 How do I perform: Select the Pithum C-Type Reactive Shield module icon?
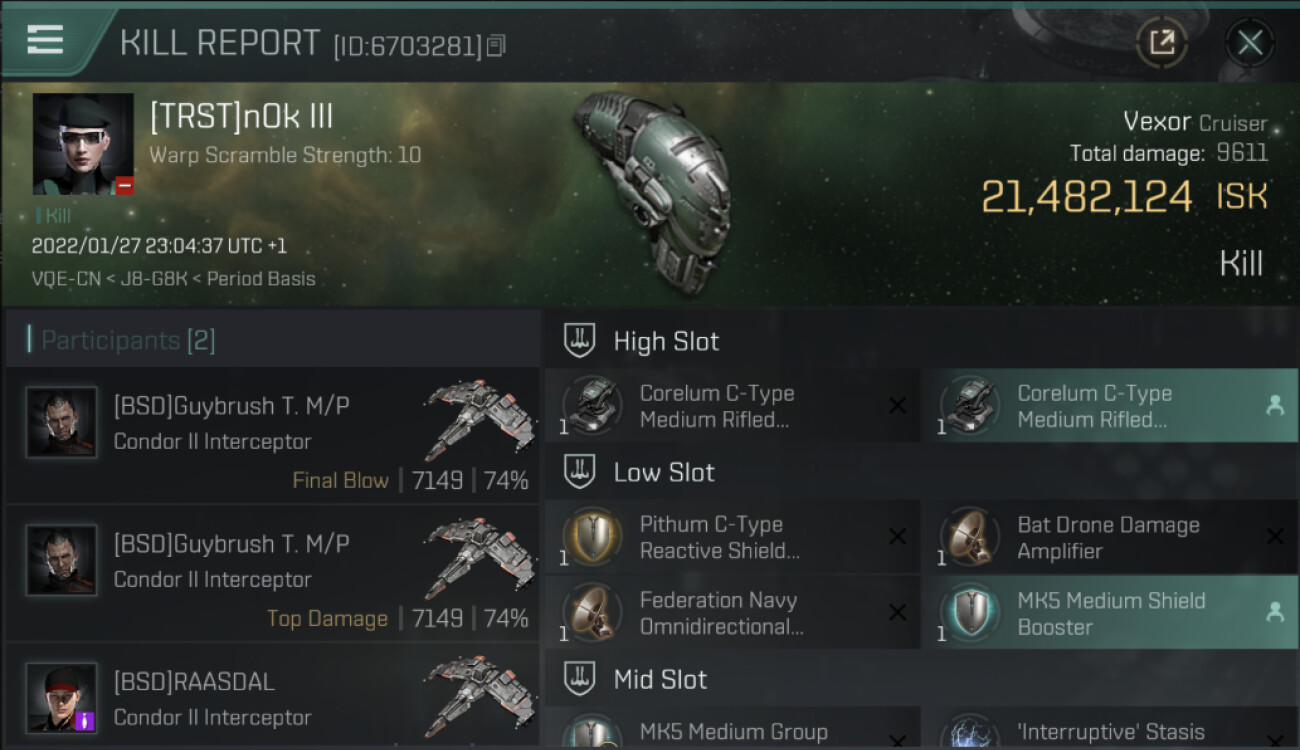591,536
